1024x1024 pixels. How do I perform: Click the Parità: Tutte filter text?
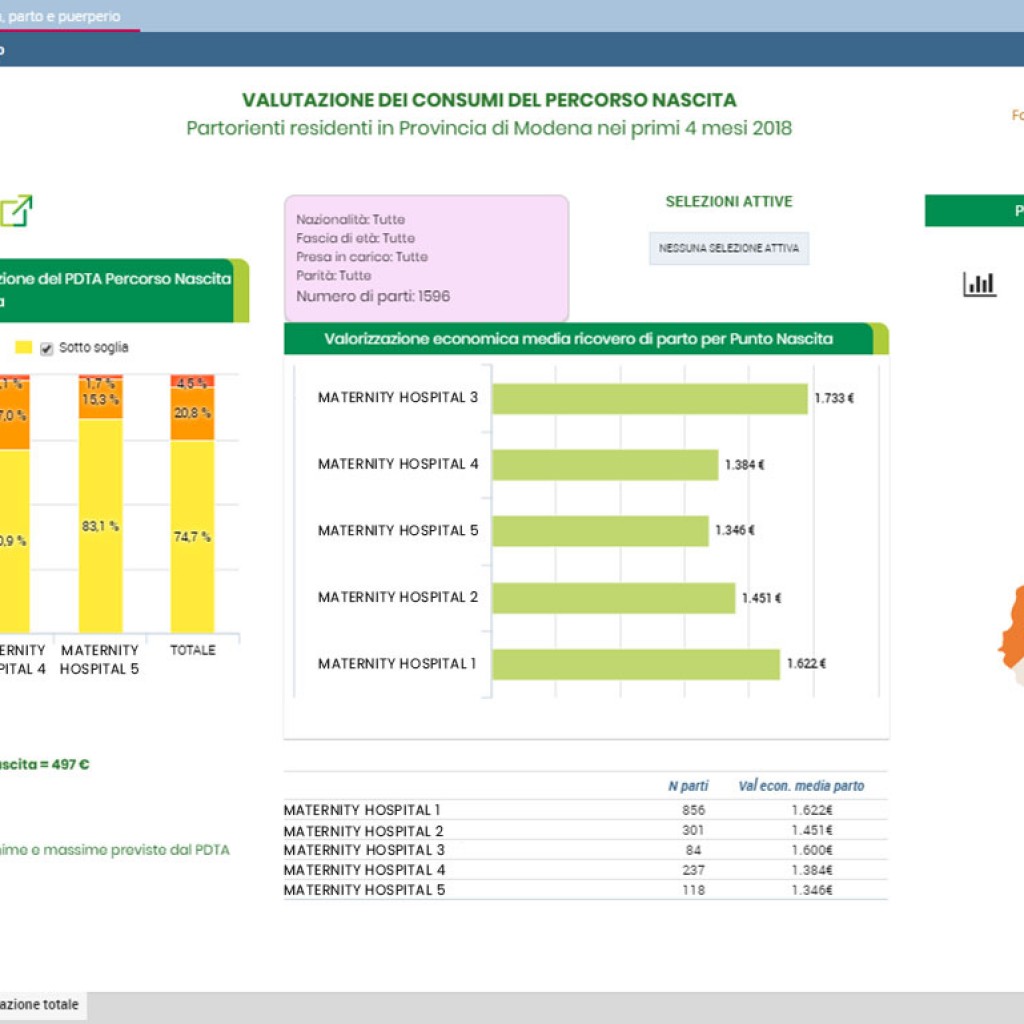click(334, 276)
